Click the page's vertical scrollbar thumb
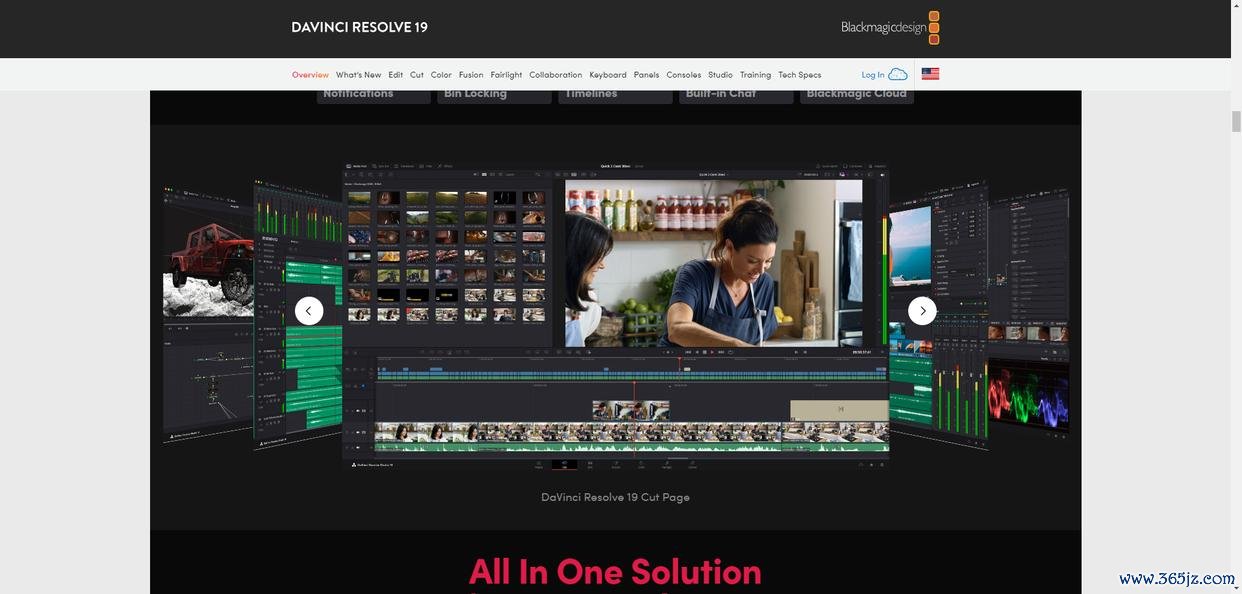 [x=1235, y=122]
